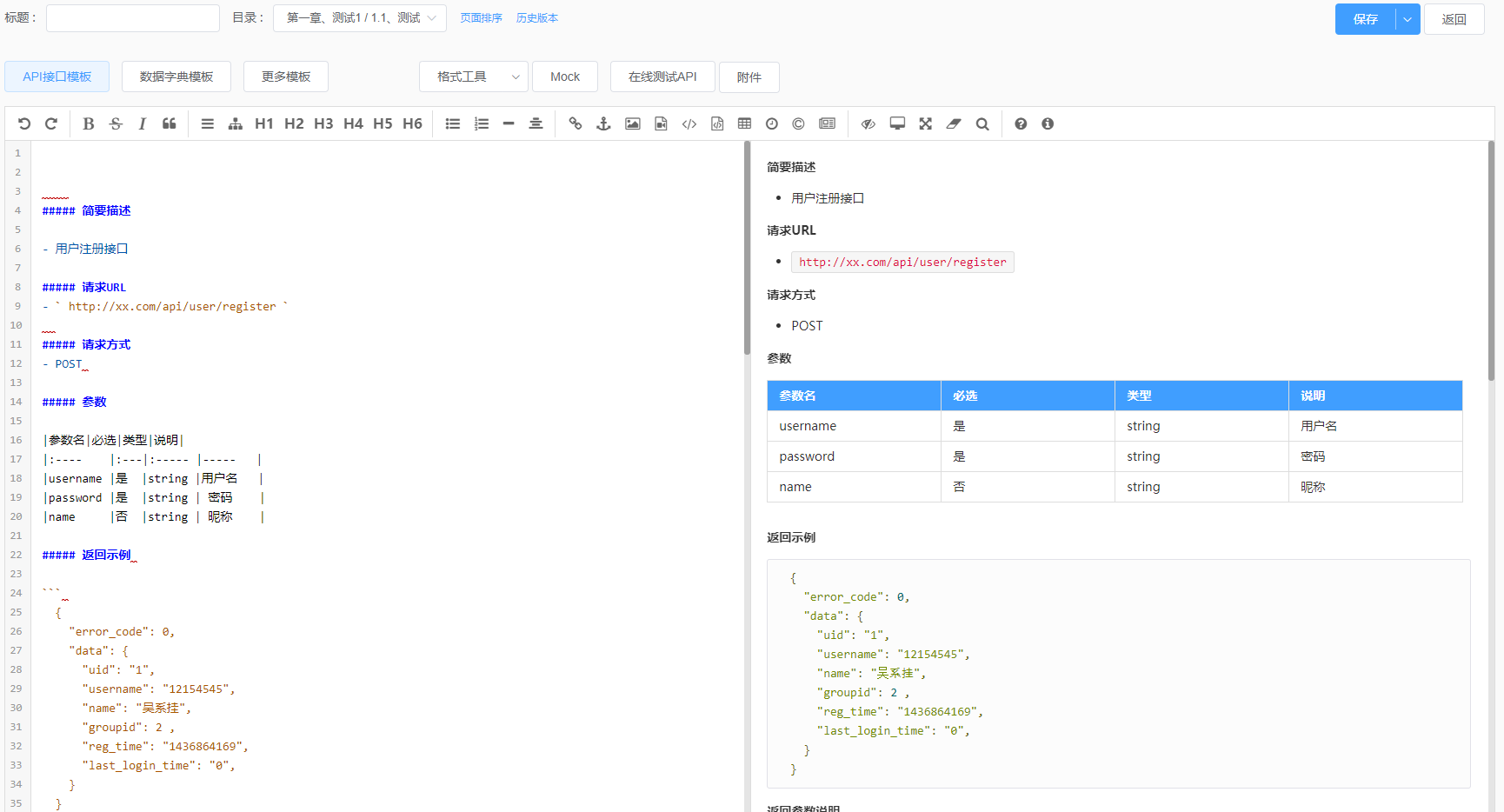Open the editor info icon

(1048, 123)
